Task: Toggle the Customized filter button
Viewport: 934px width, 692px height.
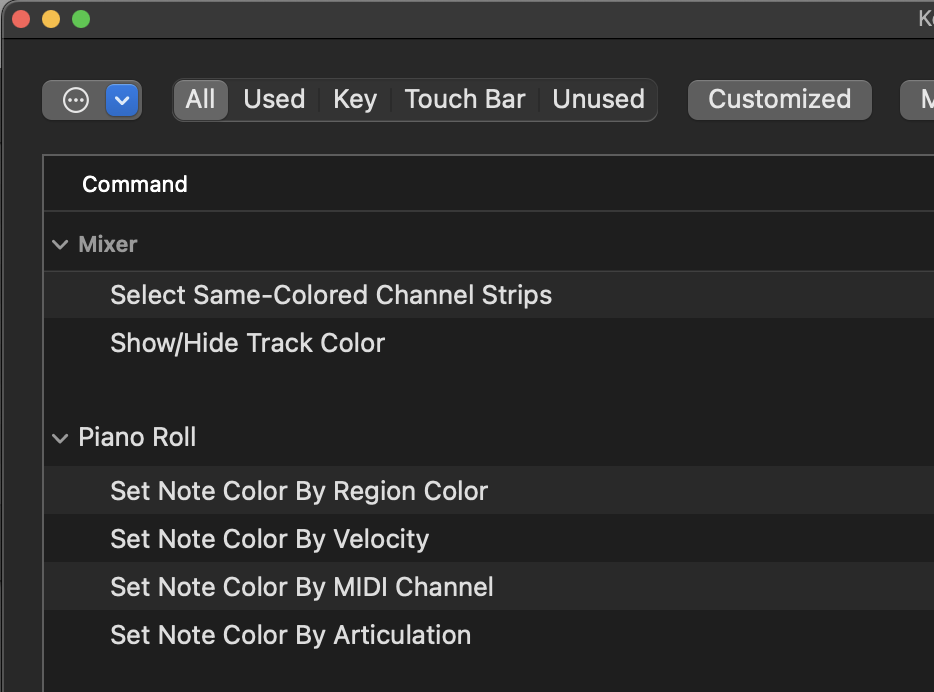Action: click(x=779, y=99)
